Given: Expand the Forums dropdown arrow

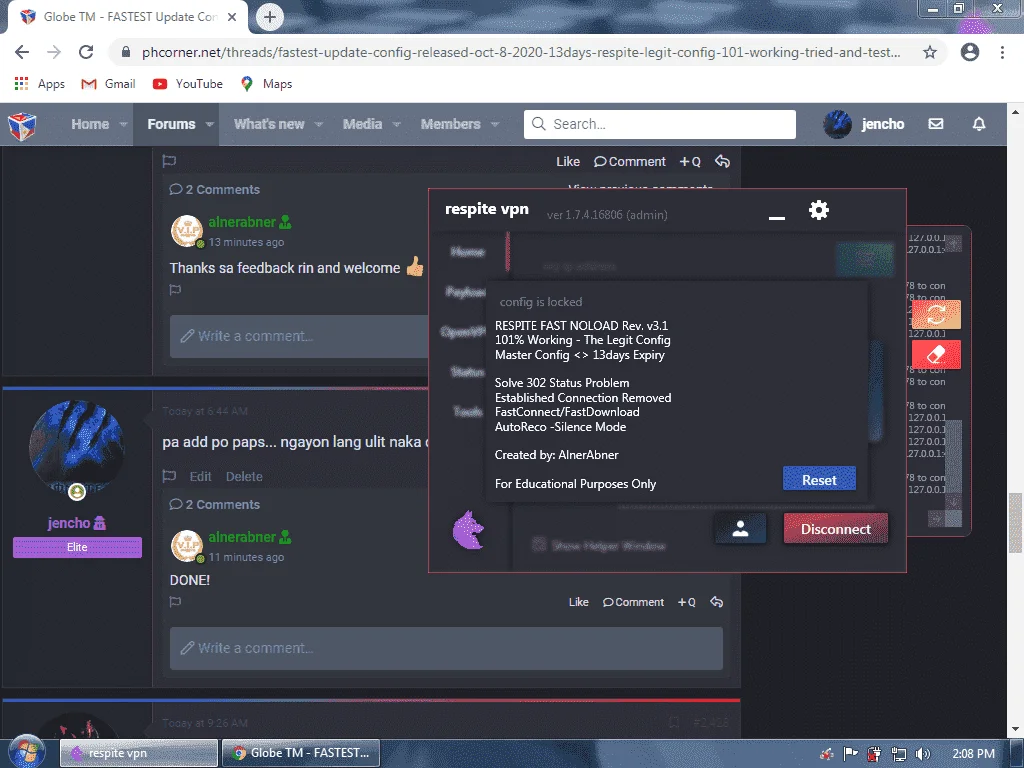Looking at the screenshot, I should (x=209, y=124).
